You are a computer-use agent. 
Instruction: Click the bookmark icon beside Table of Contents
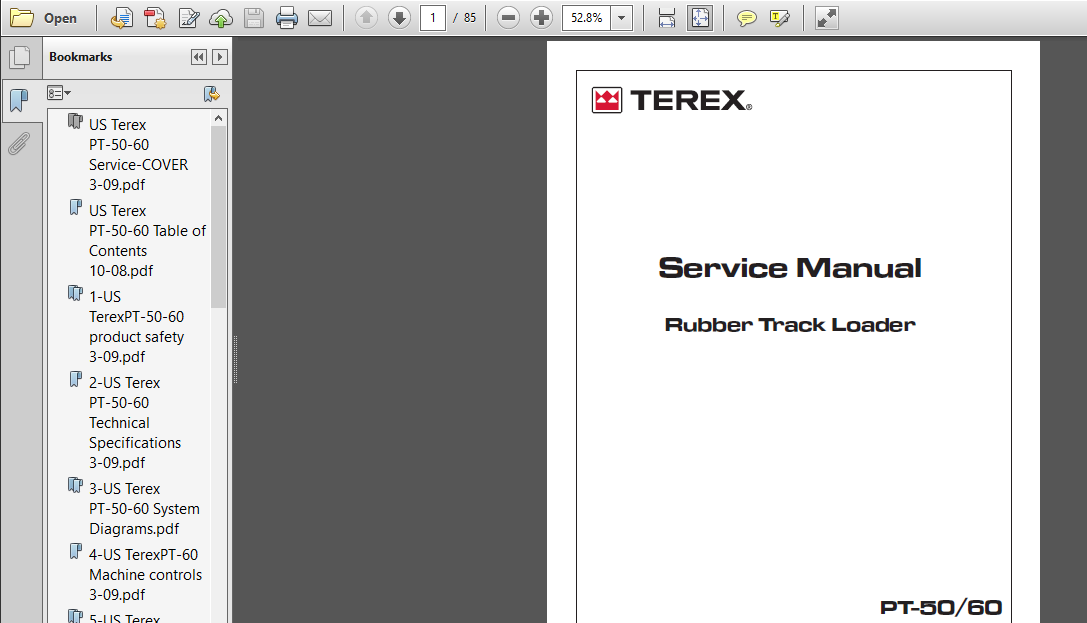click(x=76, y=207)
